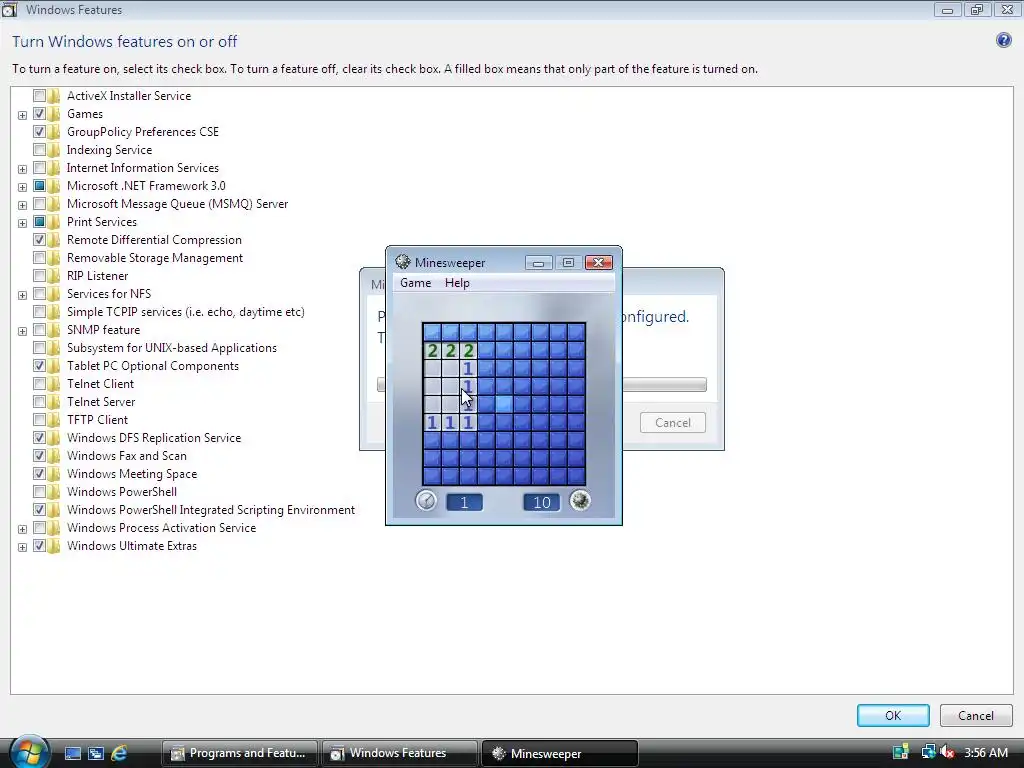Expand Microsoft .NET Framework 3.0 node
1024x768 pixels.
point(22,187)
